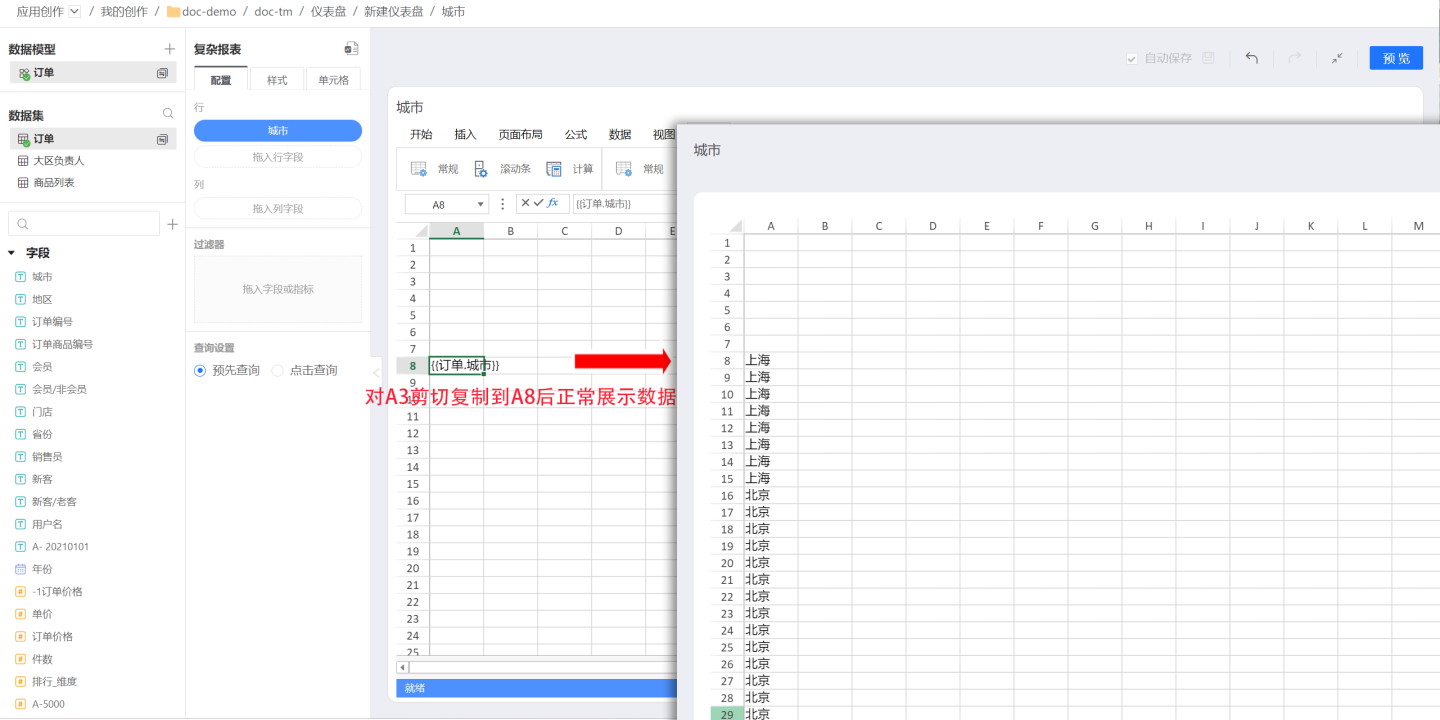
Task: Select the 销售员 field
Action: (x=47, y=457)
